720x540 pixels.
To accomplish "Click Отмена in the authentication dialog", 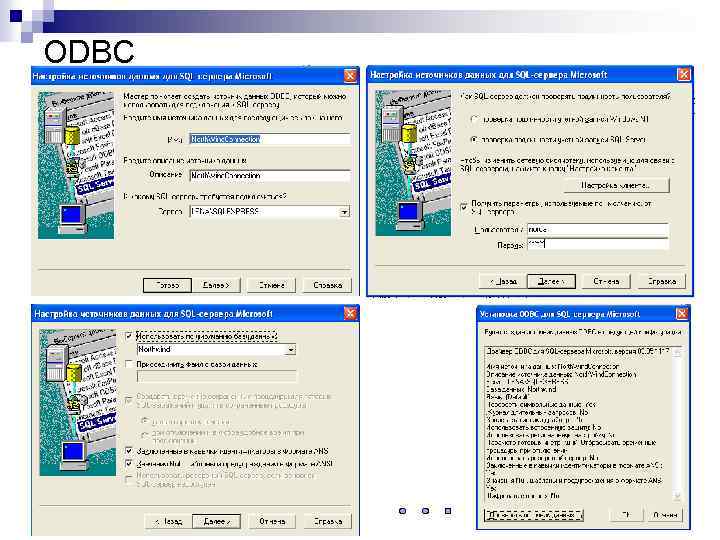I will pos(606,281).
